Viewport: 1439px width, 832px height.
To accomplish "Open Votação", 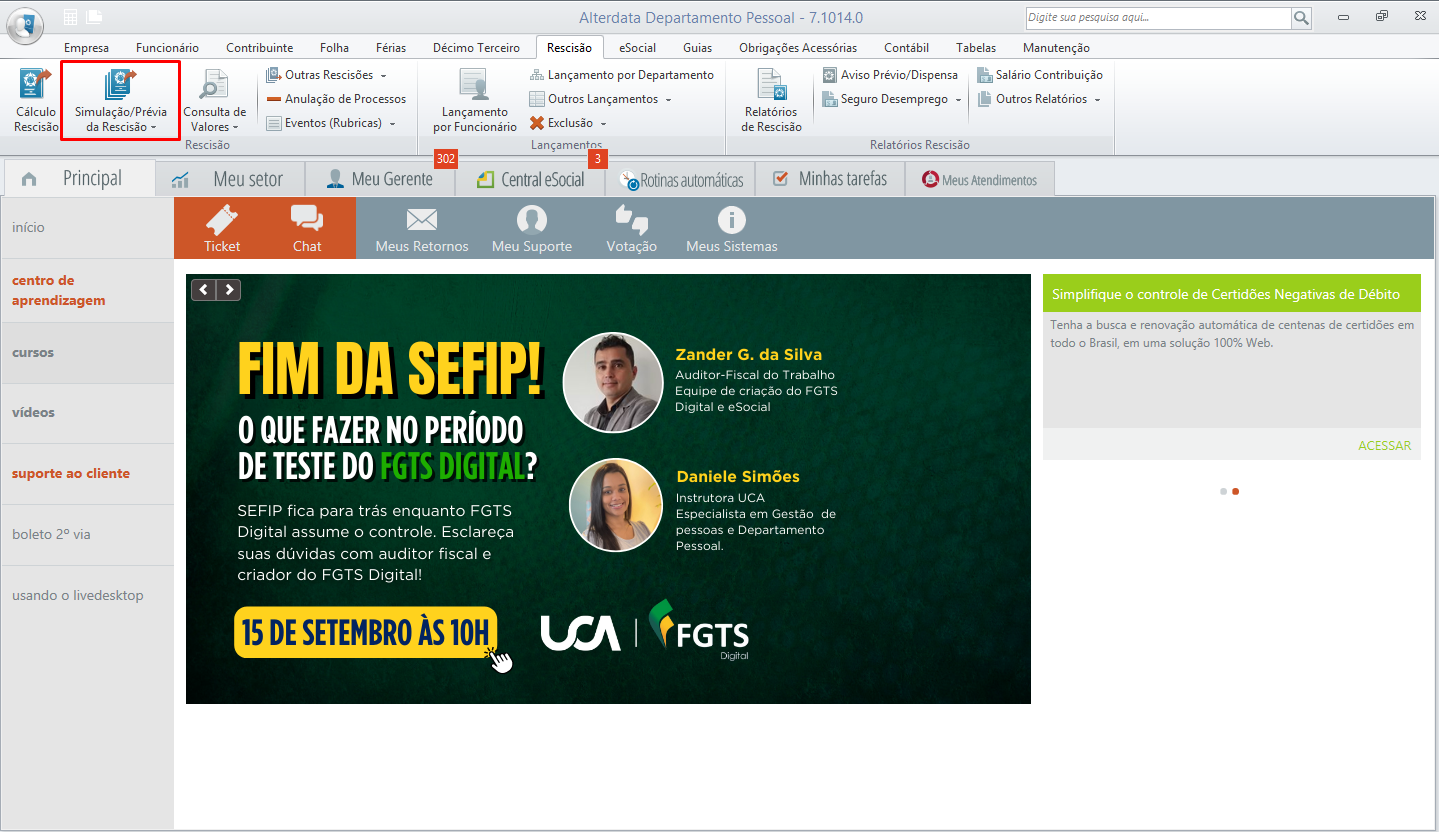I will [x=632, y=229].
